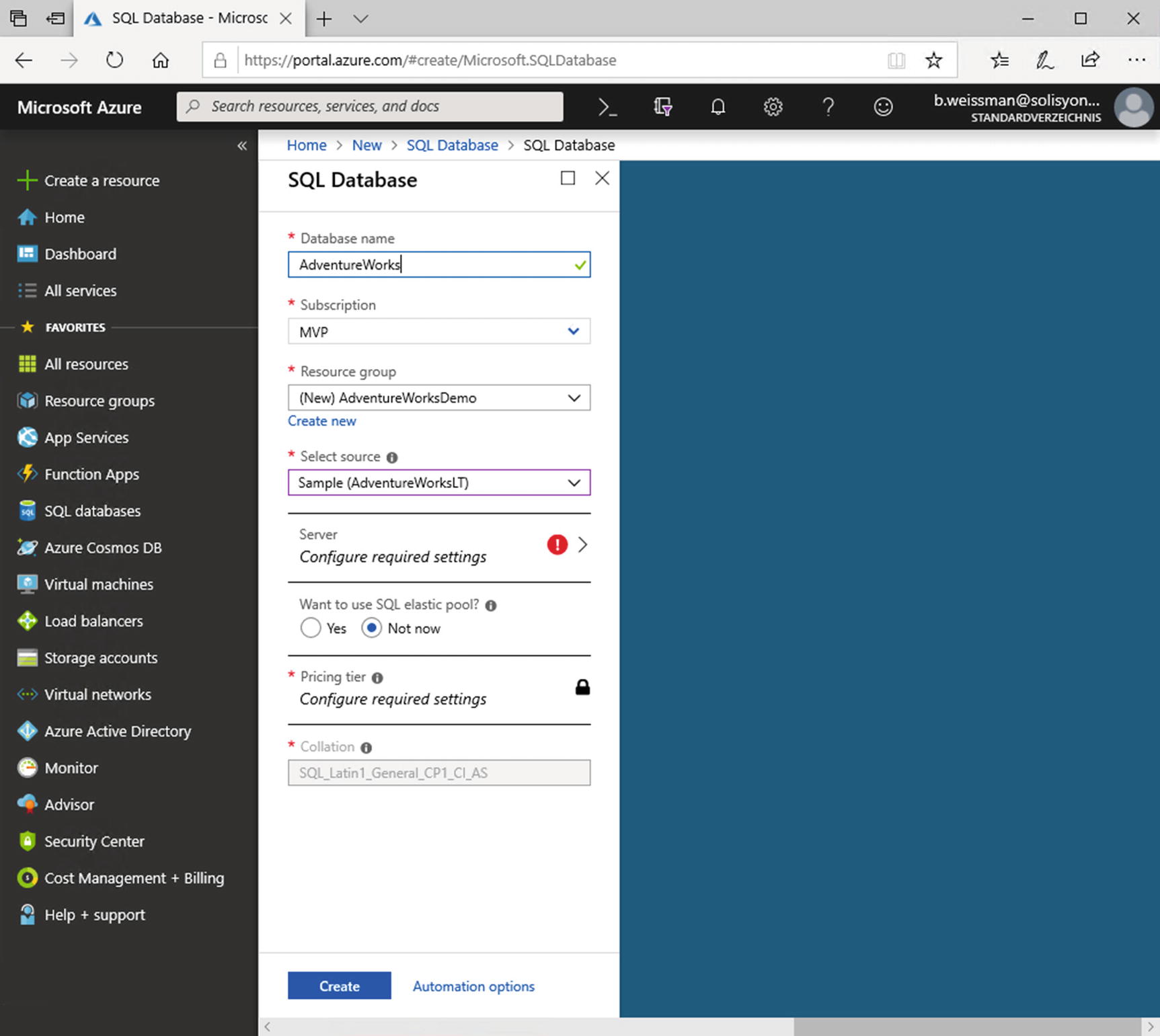1160x1036 pixels.
Task: Click the blue Create button
Action: pos(340,986)
